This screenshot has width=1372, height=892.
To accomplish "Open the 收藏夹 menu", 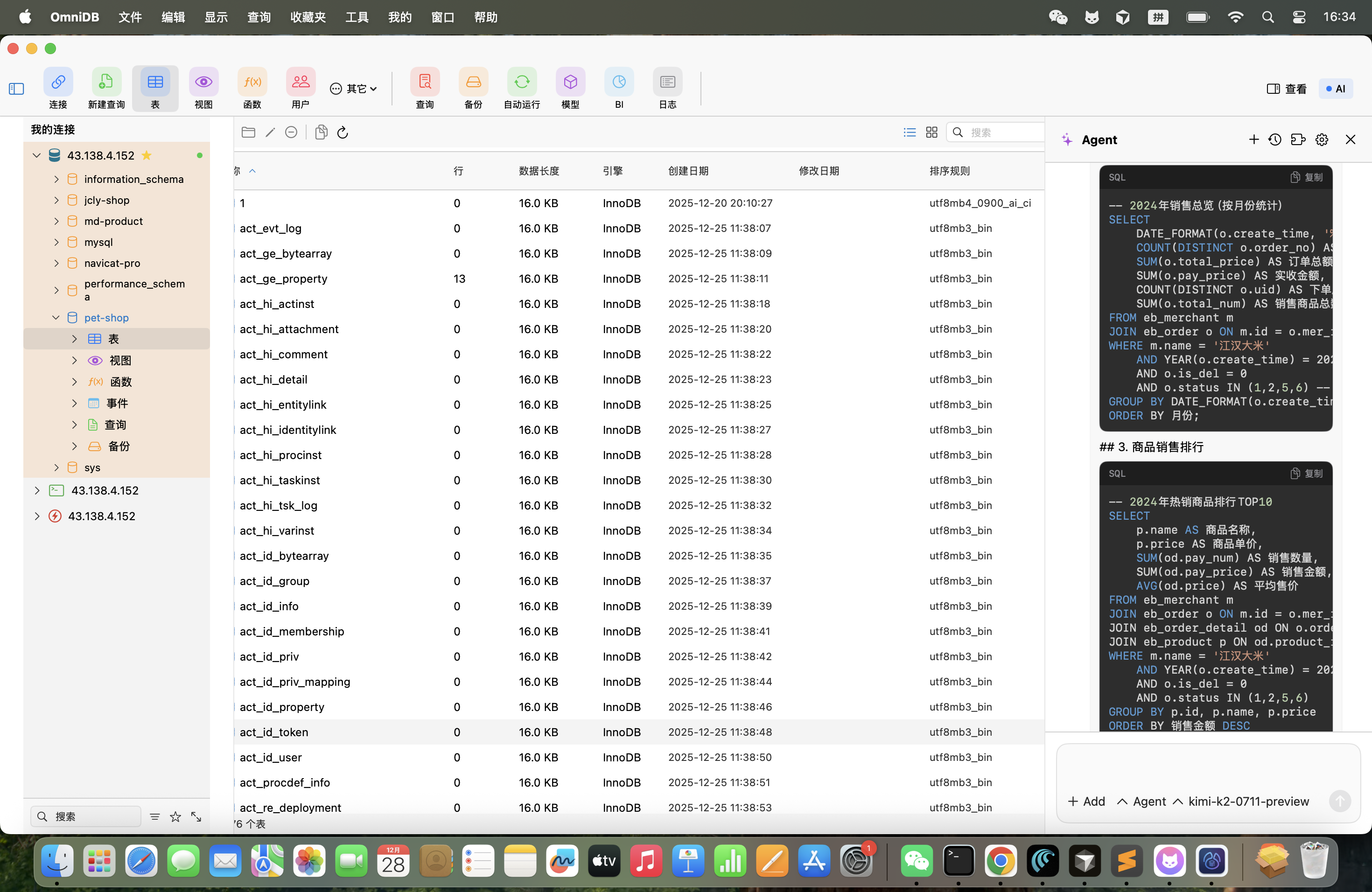I will click(308, 17).
